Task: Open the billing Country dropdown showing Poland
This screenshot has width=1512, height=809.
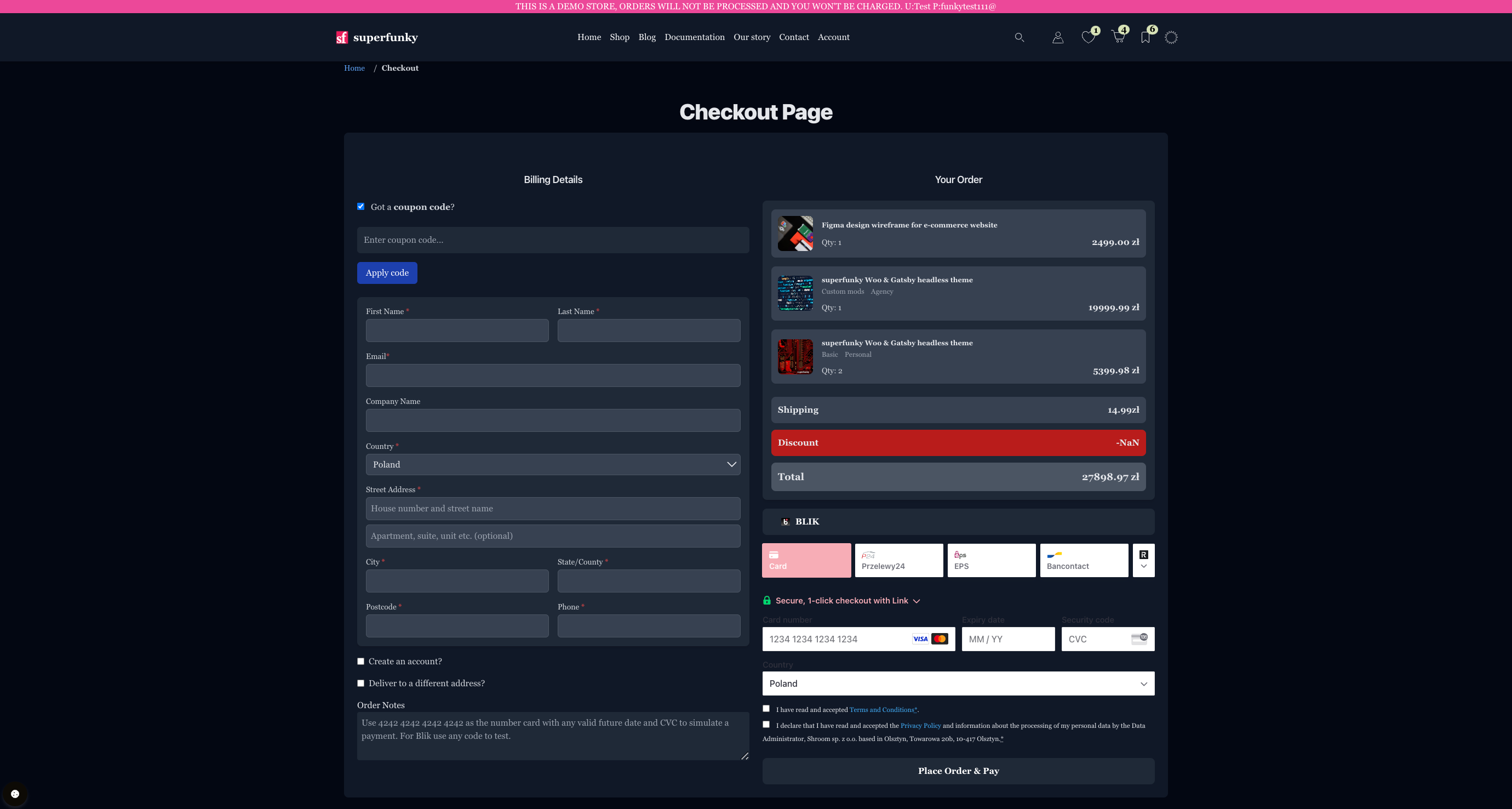Action: [x=553, y=464]
